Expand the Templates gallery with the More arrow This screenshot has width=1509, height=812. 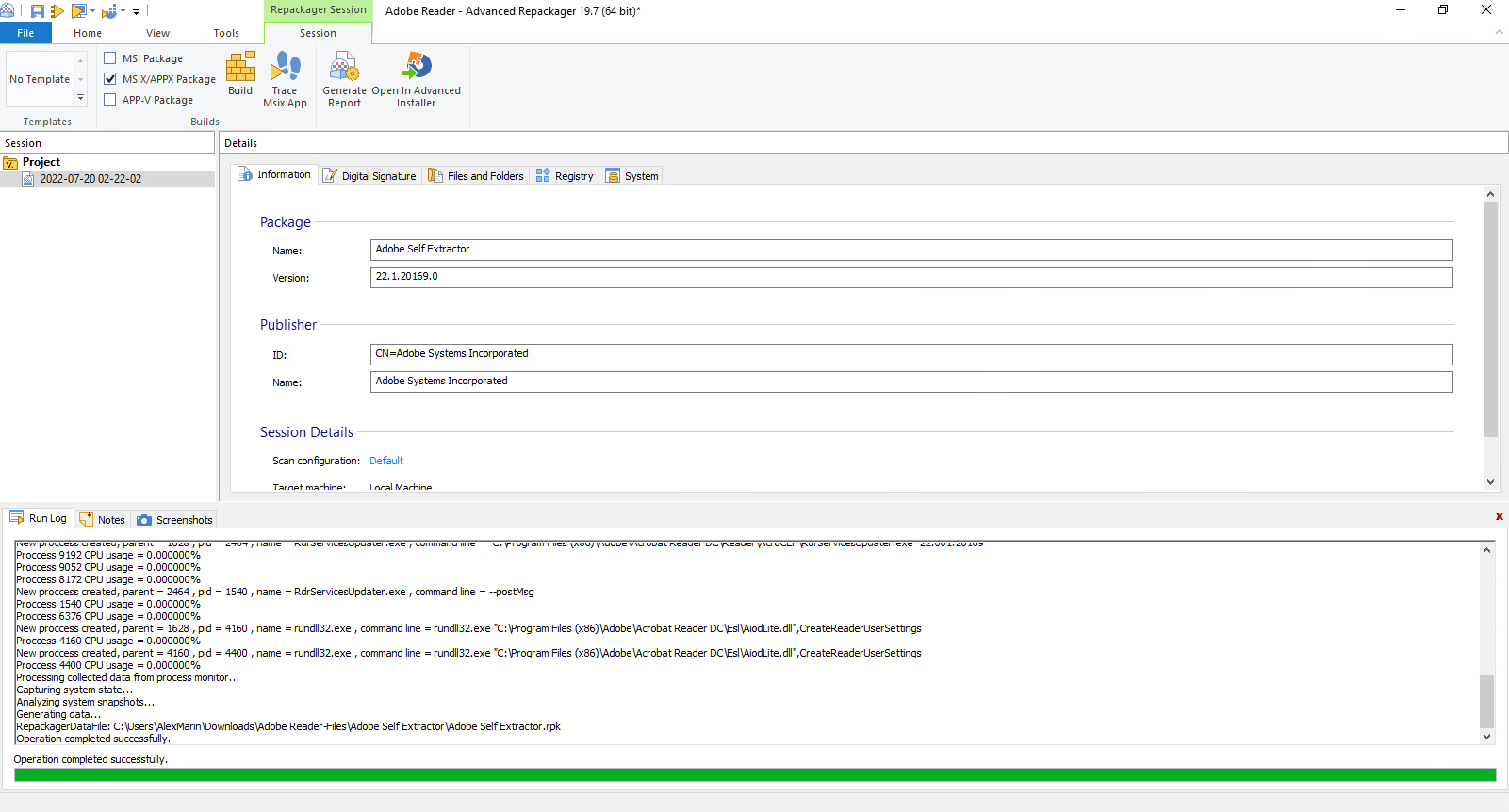tap(81, 98)
